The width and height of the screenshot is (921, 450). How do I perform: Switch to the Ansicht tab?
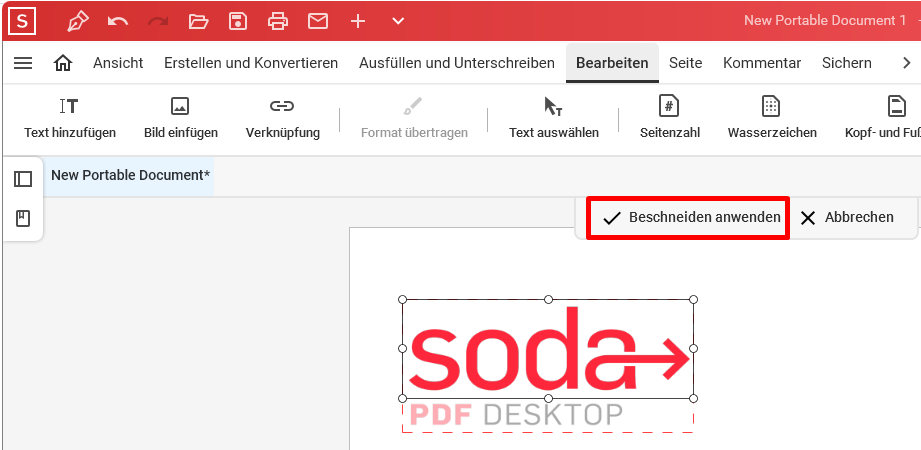point(118,63)
